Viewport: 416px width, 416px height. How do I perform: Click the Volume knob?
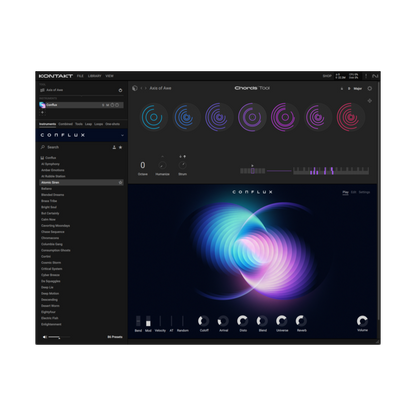(362, 321)
